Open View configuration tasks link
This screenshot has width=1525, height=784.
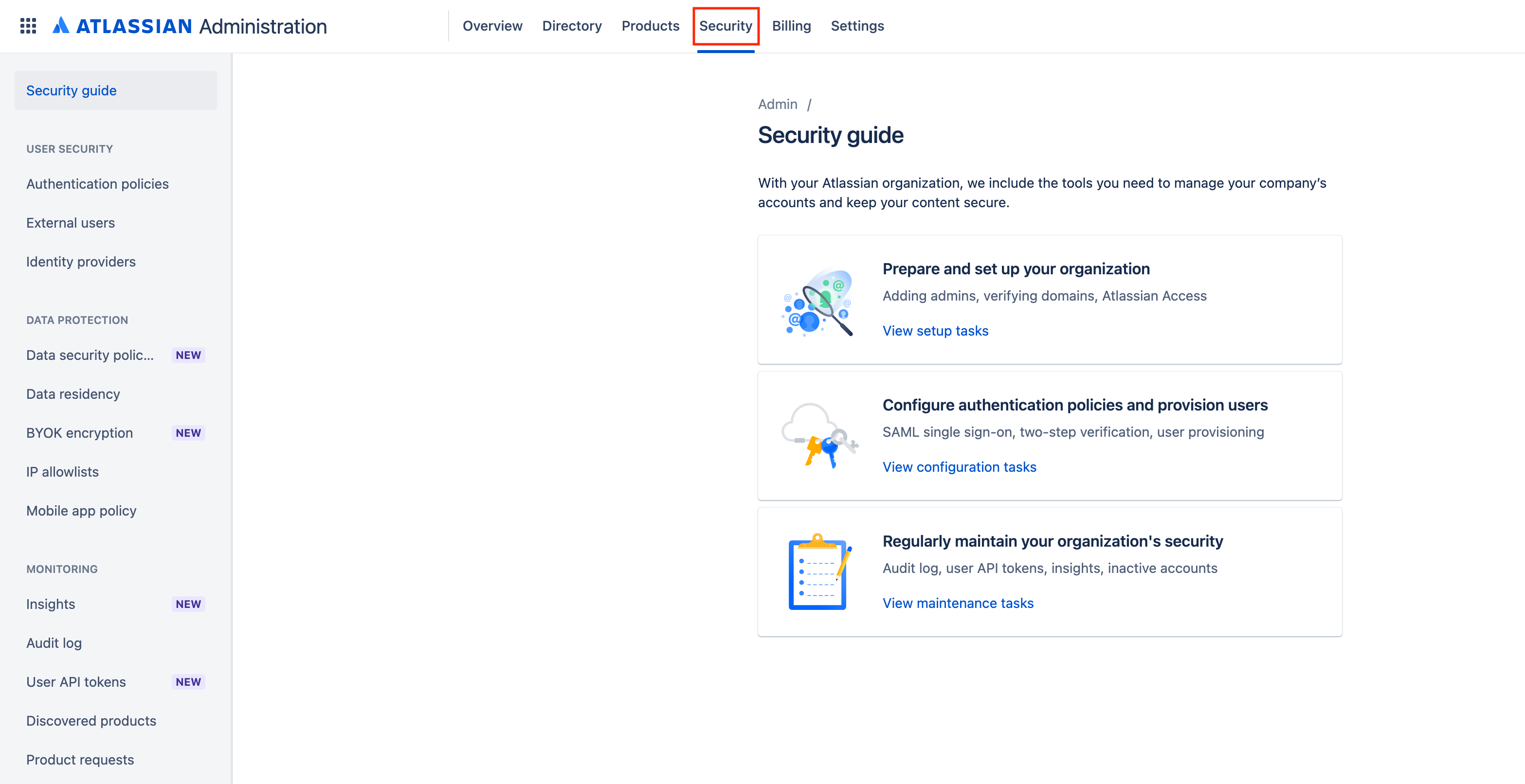coord(959,467)
